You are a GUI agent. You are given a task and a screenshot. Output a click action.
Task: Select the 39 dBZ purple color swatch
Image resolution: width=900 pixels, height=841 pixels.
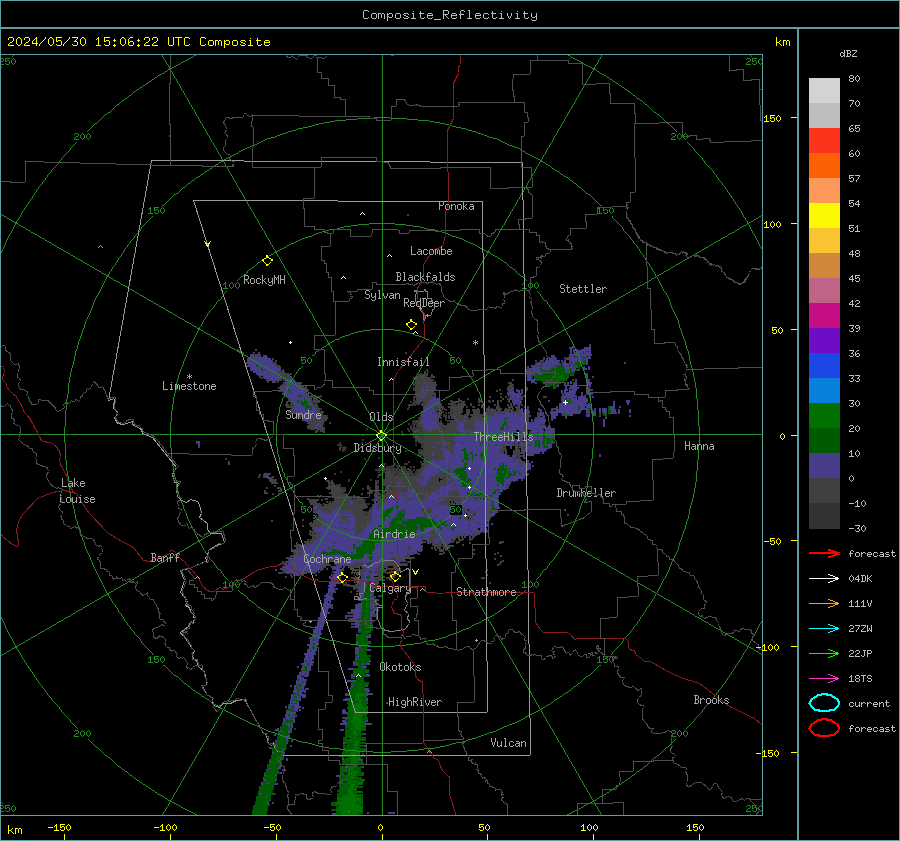coord(824,340)
